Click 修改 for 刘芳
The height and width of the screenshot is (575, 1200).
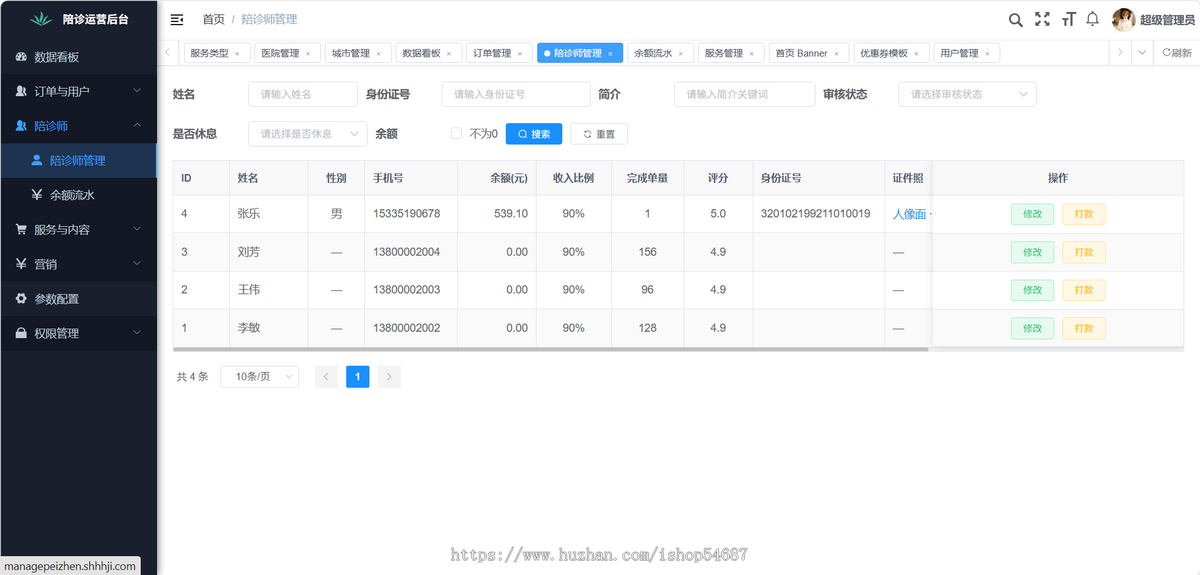point(1032,252)
